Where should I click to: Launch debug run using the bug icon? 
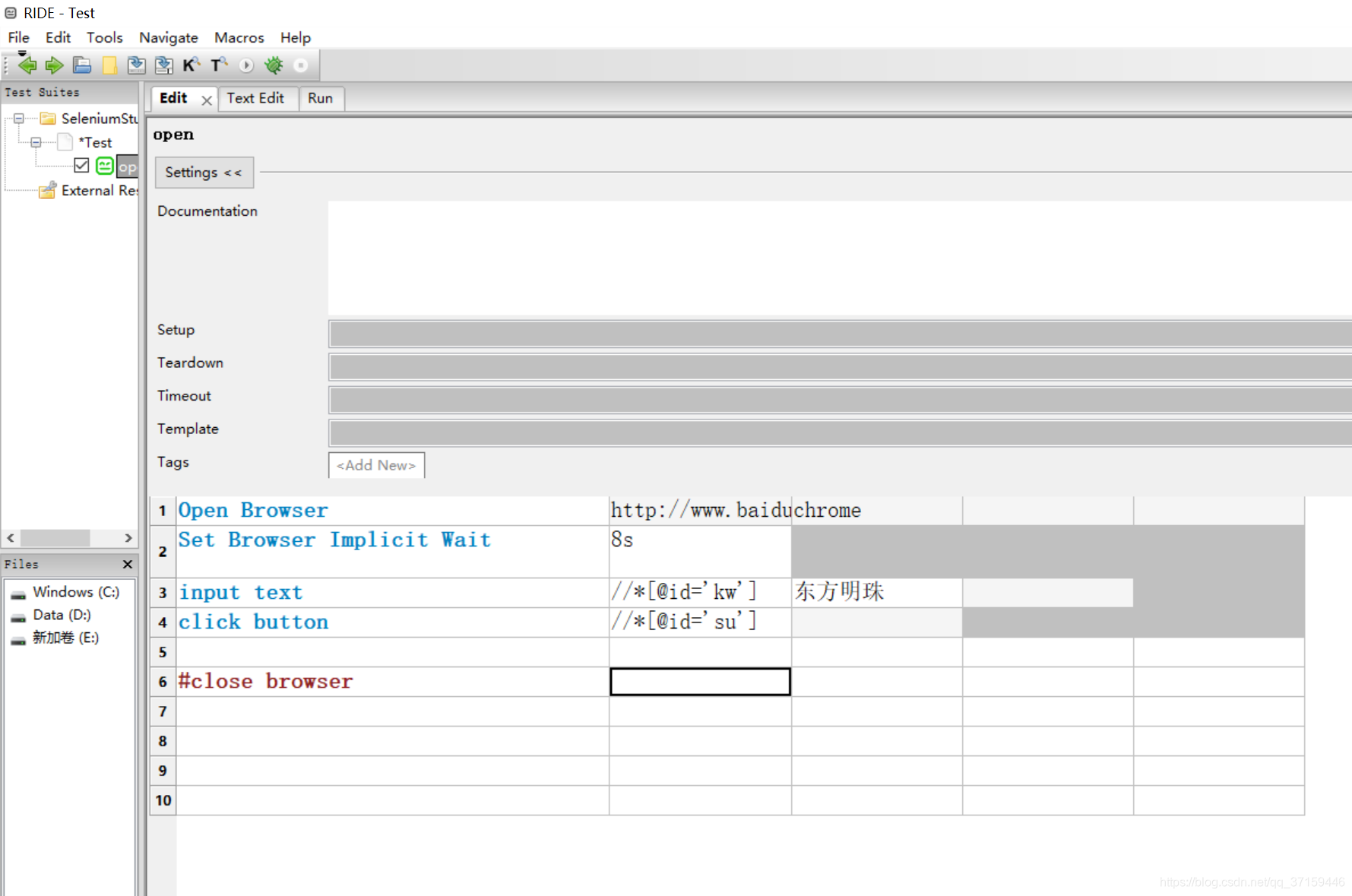[273, 65]
